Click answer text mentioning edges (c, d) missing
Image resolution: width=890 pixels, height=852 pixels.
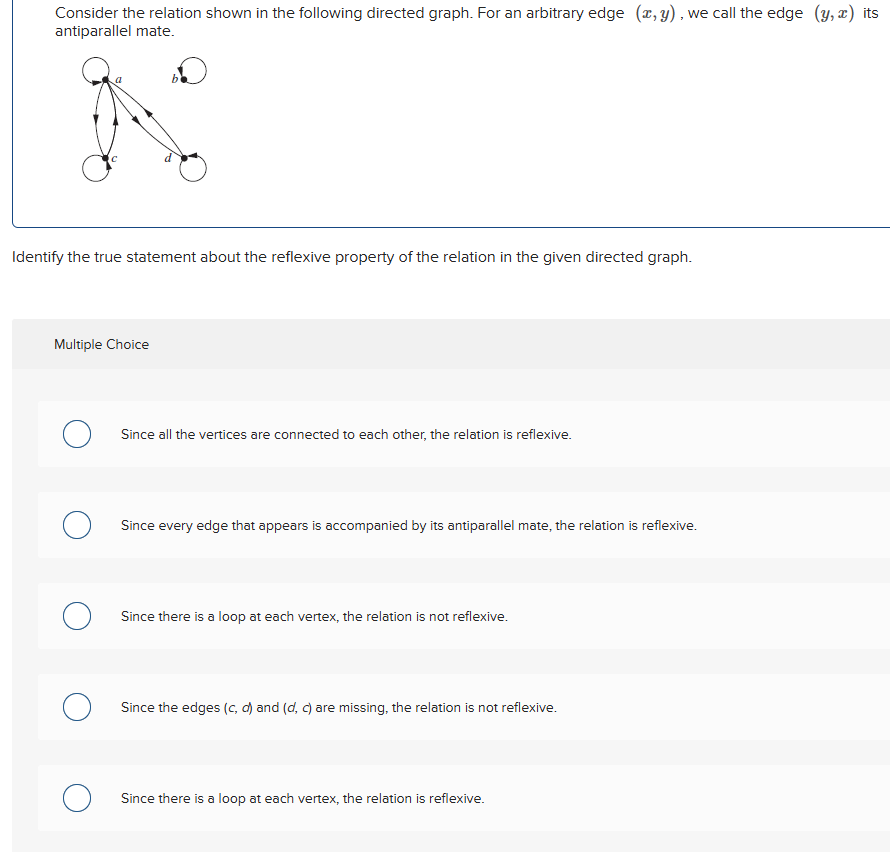click(338, 708)
